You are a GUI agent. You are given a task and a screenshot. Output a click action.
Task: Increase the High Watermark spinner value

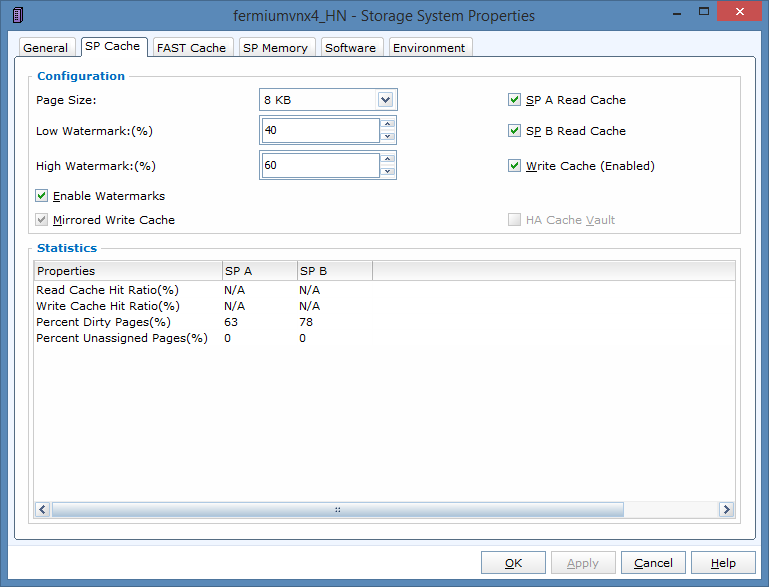(388, 159)
